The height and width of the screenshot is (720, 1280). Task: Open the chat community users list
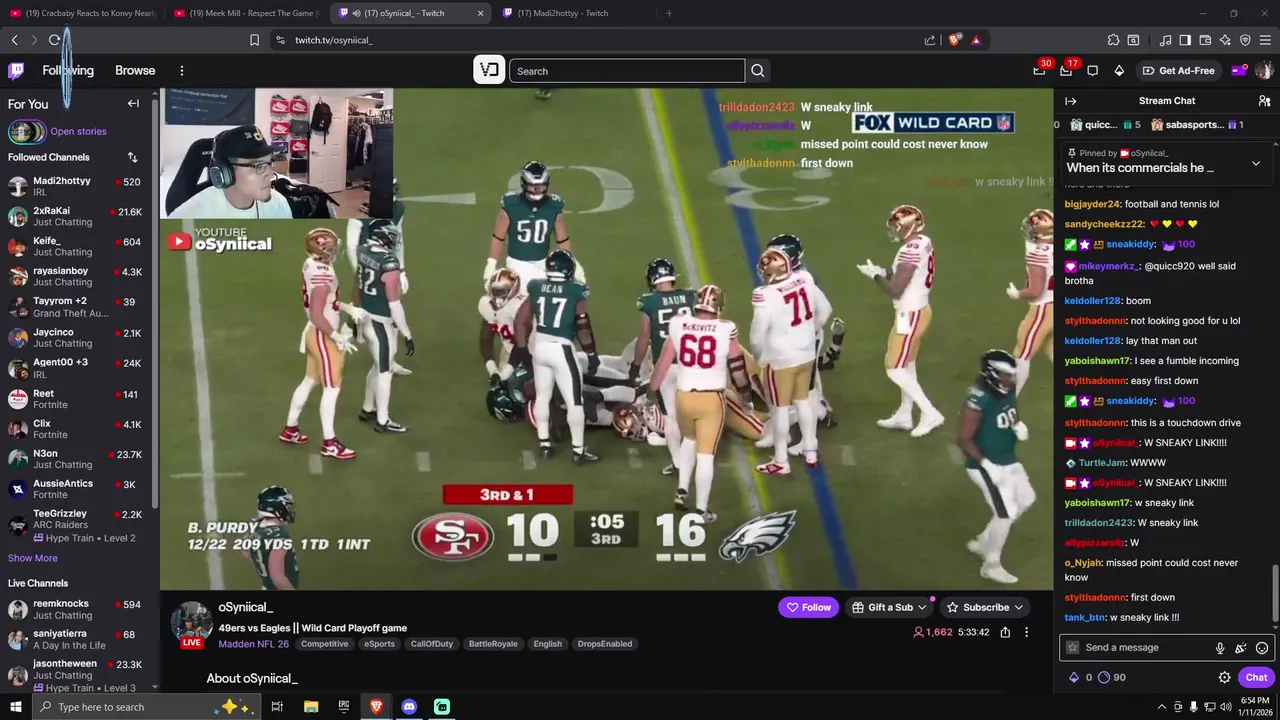click(1264, 101)
